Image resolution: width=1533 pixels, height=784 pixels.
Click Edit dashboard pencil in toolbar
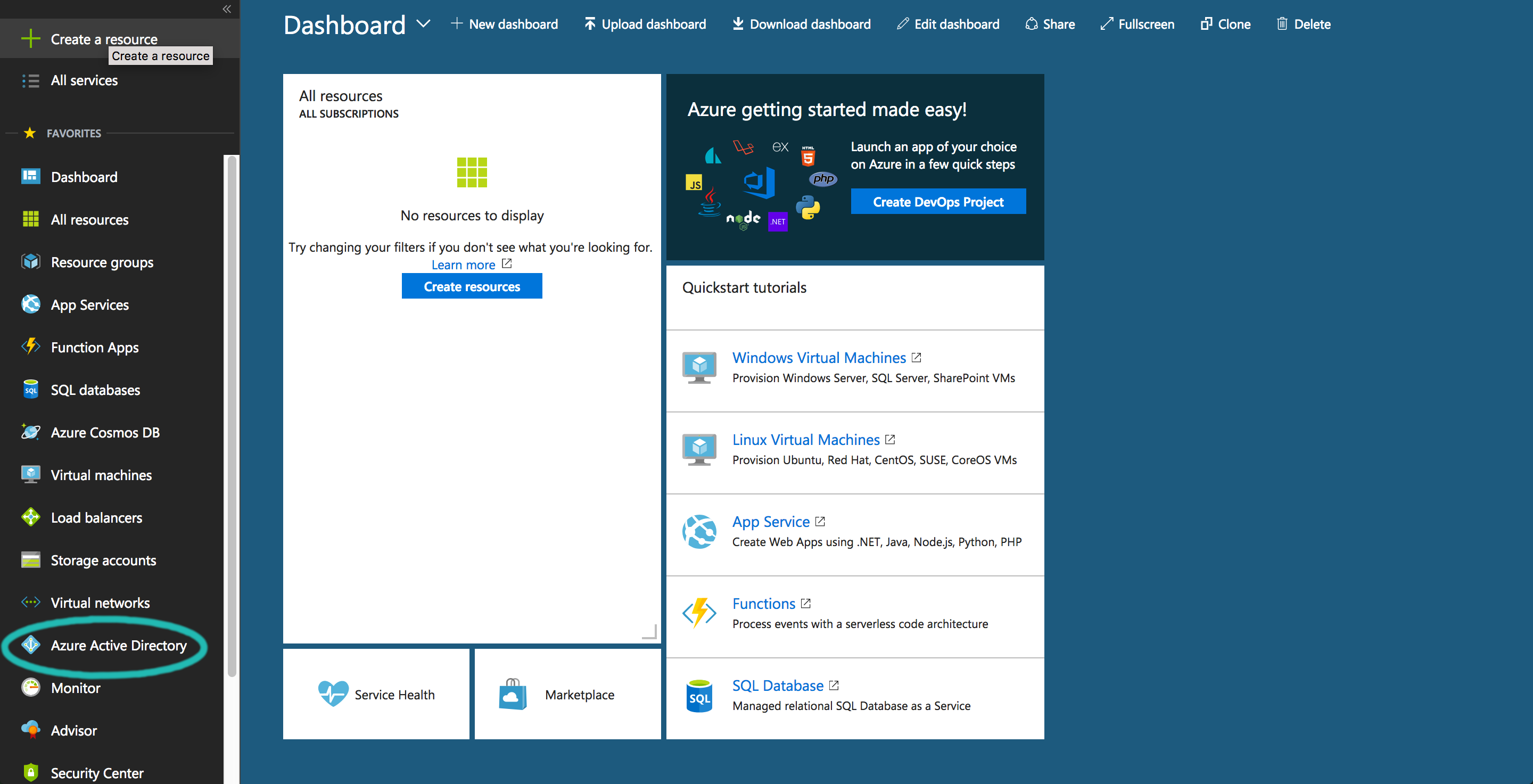[948, 24]
